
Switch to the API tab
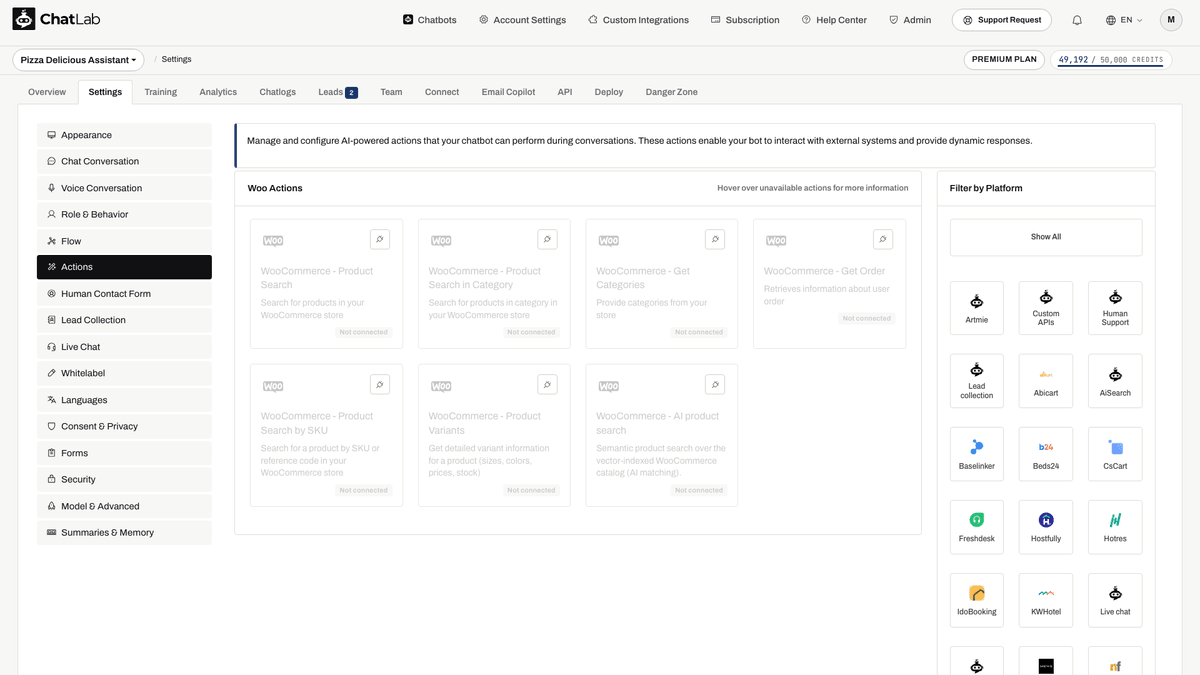pyautogui.click(x=565, y=92)
